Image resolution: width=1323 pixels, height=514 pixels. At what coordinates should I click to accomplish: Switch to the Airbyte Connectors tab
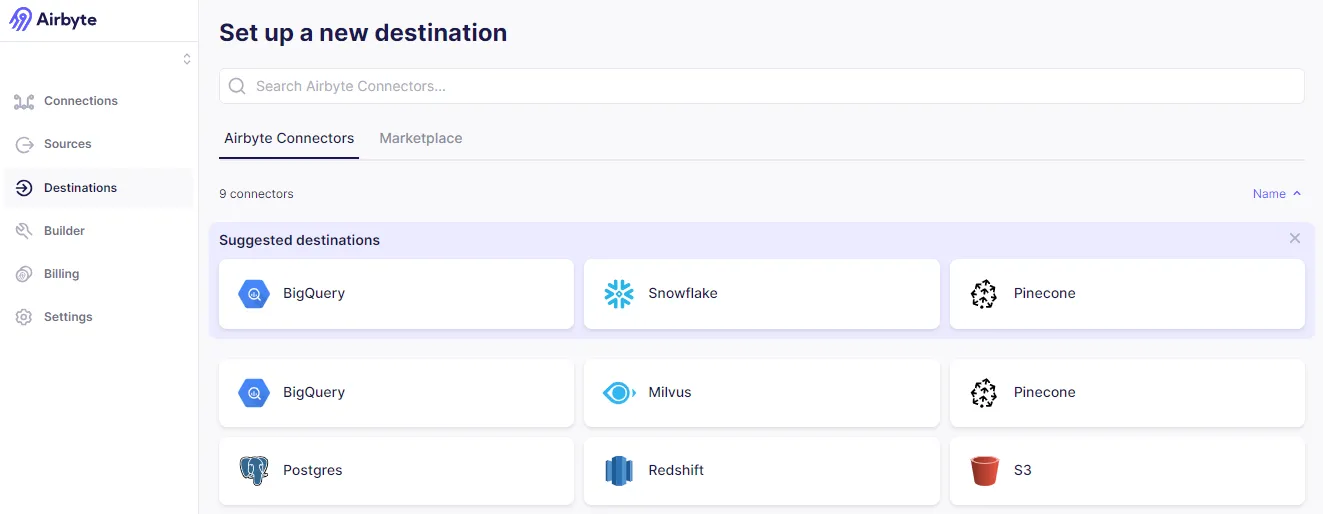click(x=289, y=138)
